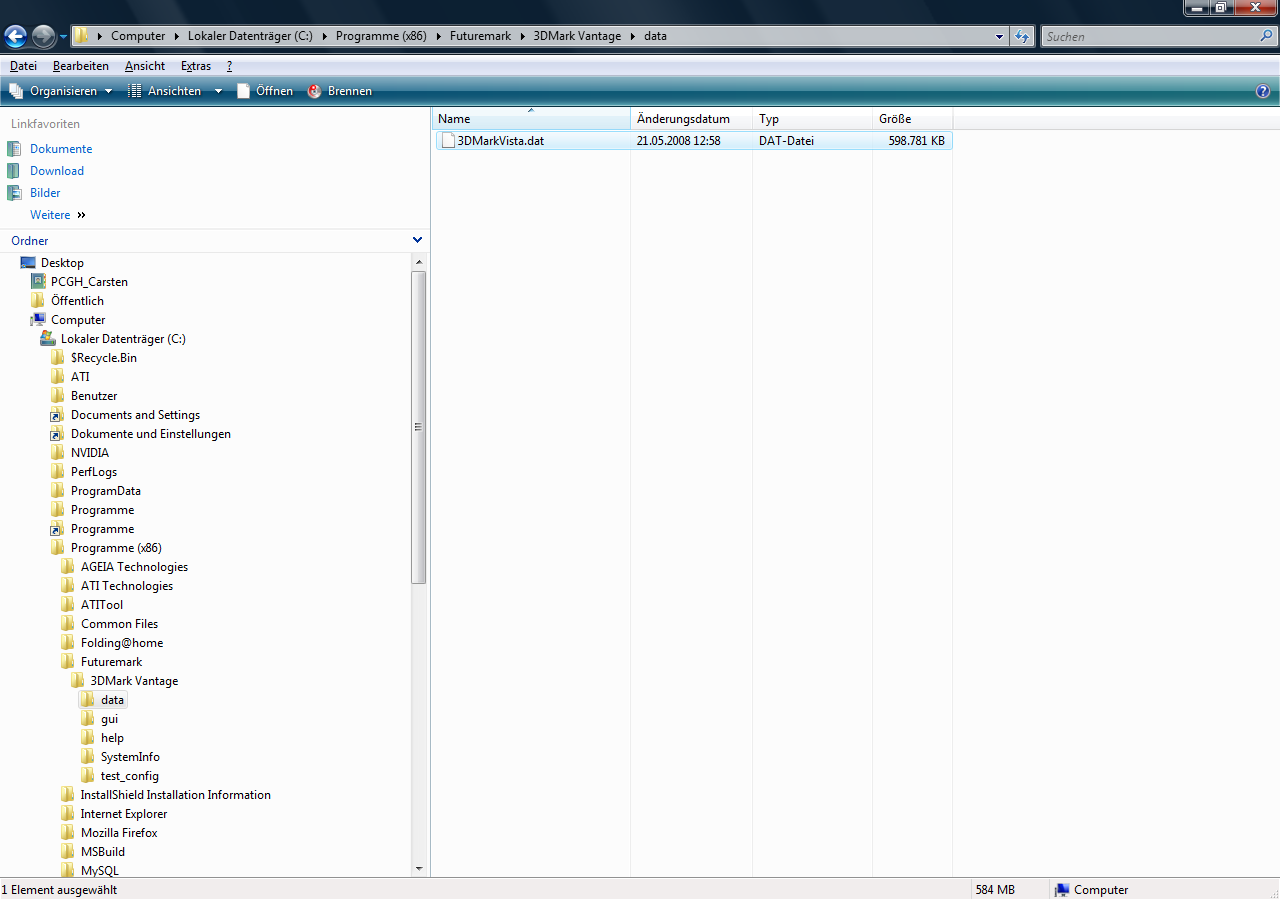Click the Öffnen toolbar button

pos(265,91)
